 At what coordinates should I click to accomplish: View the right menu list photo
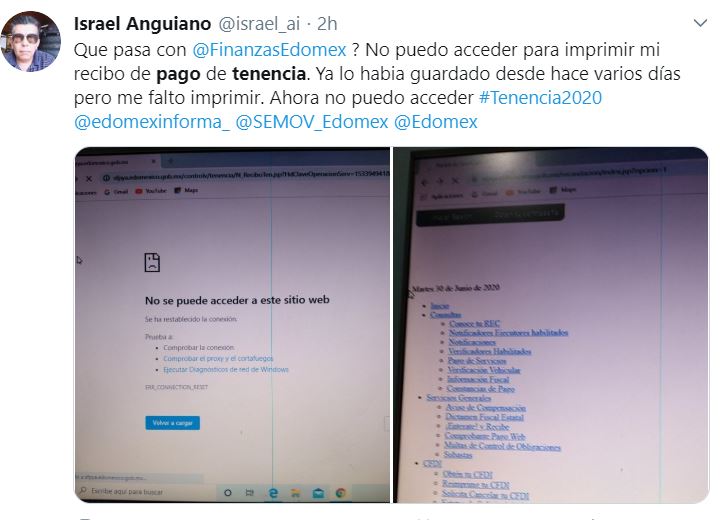551,325
